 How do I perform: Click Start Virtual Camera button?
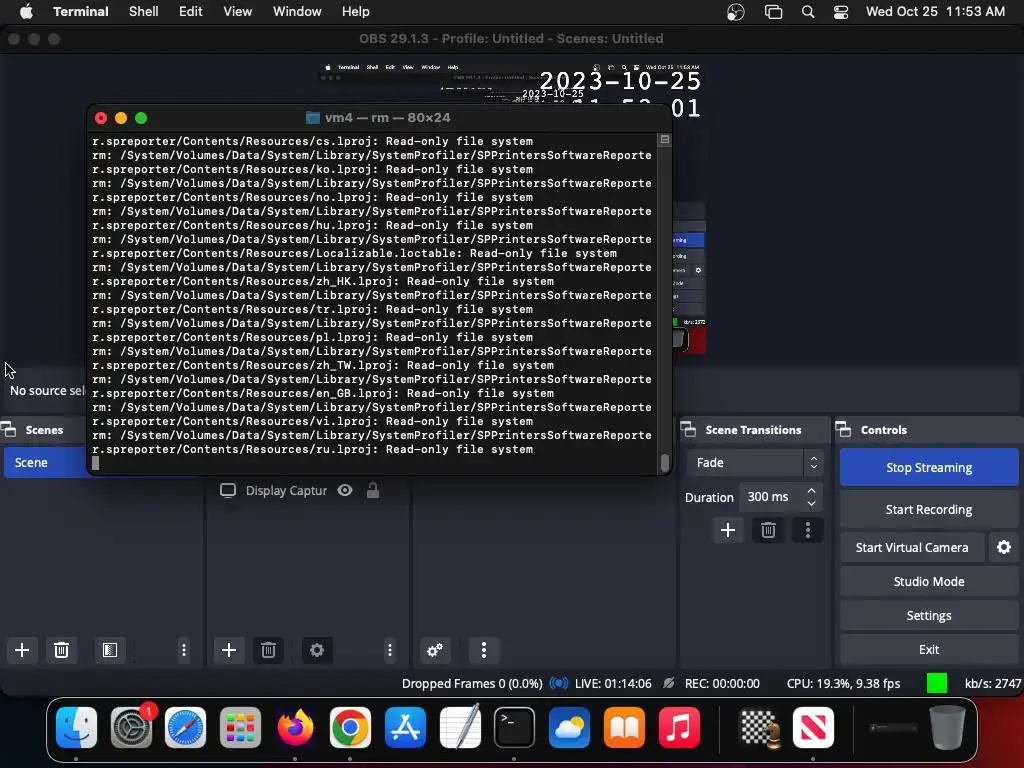tap(912, 547)
